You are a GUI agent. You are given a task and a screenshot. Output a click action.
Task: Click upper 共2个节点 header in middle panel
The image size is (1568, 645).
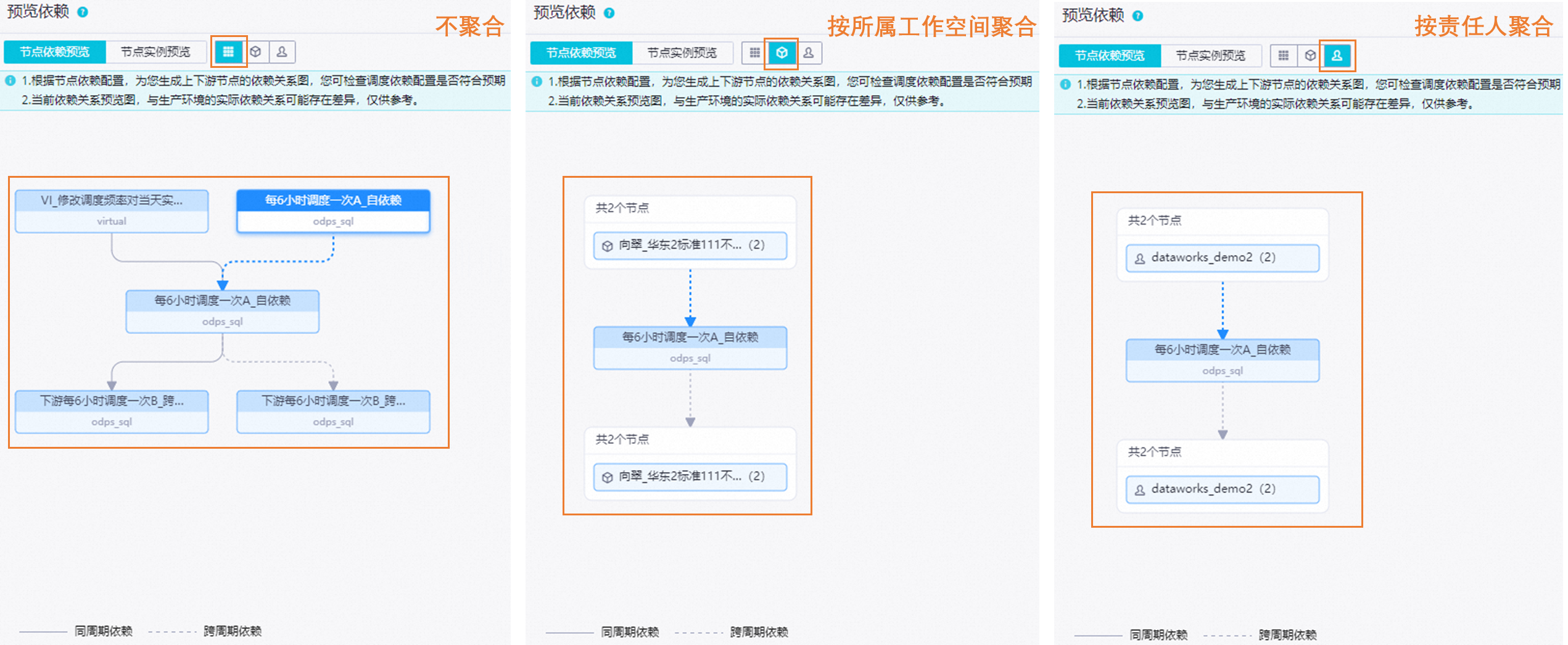(x=622, y=208)
